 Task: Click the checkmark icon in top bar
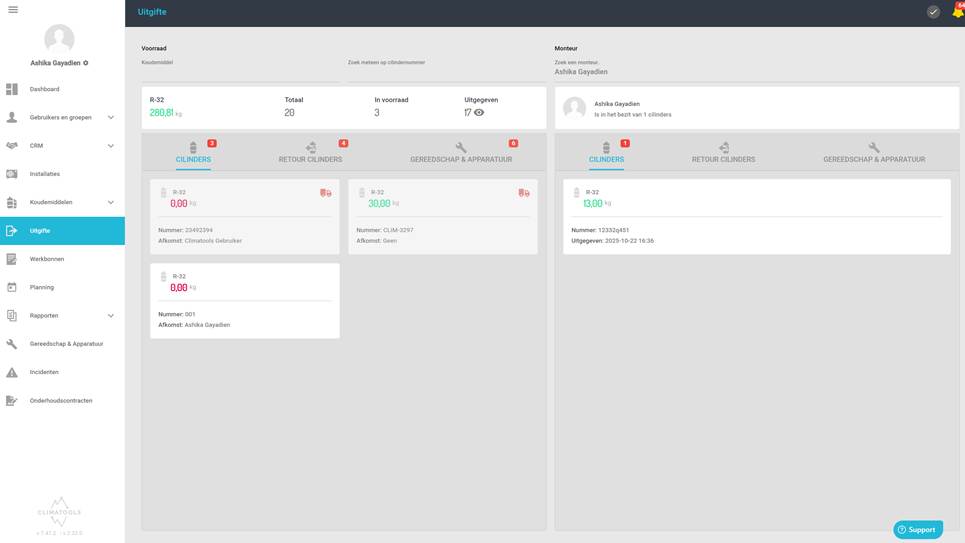point(933,12)
